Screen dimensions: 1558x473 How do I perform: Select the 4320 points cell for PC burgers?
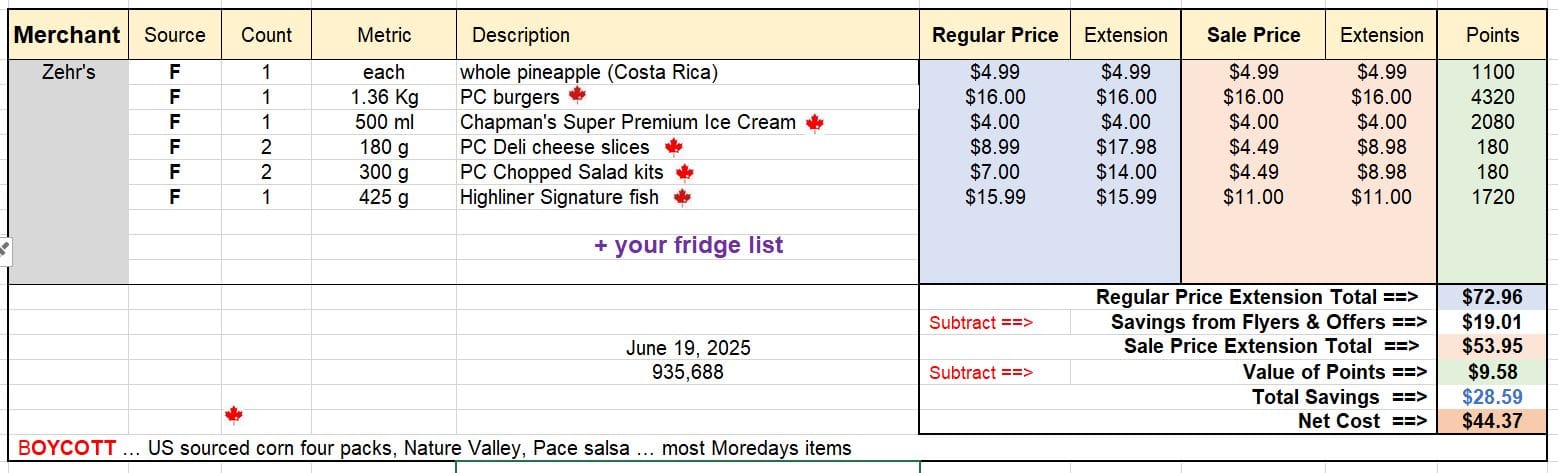click(1492, 97)
